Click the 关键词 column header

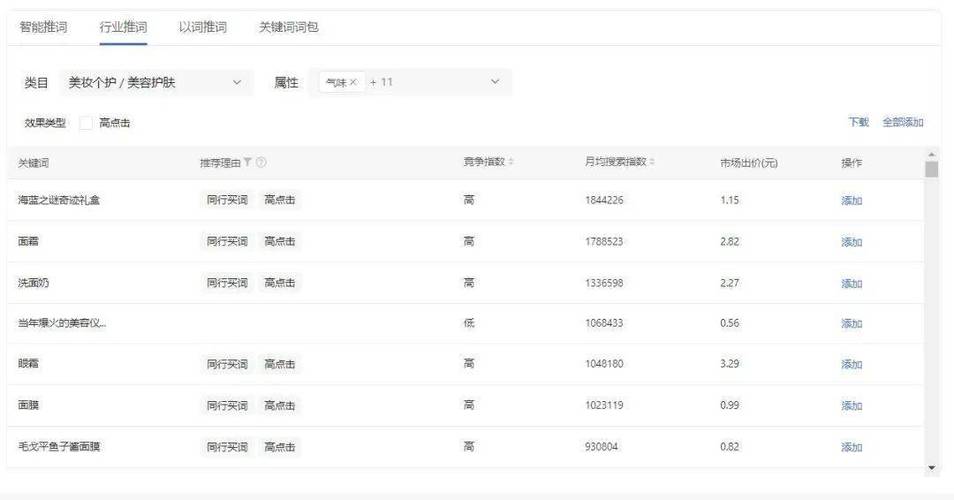(x=33, y=163)
